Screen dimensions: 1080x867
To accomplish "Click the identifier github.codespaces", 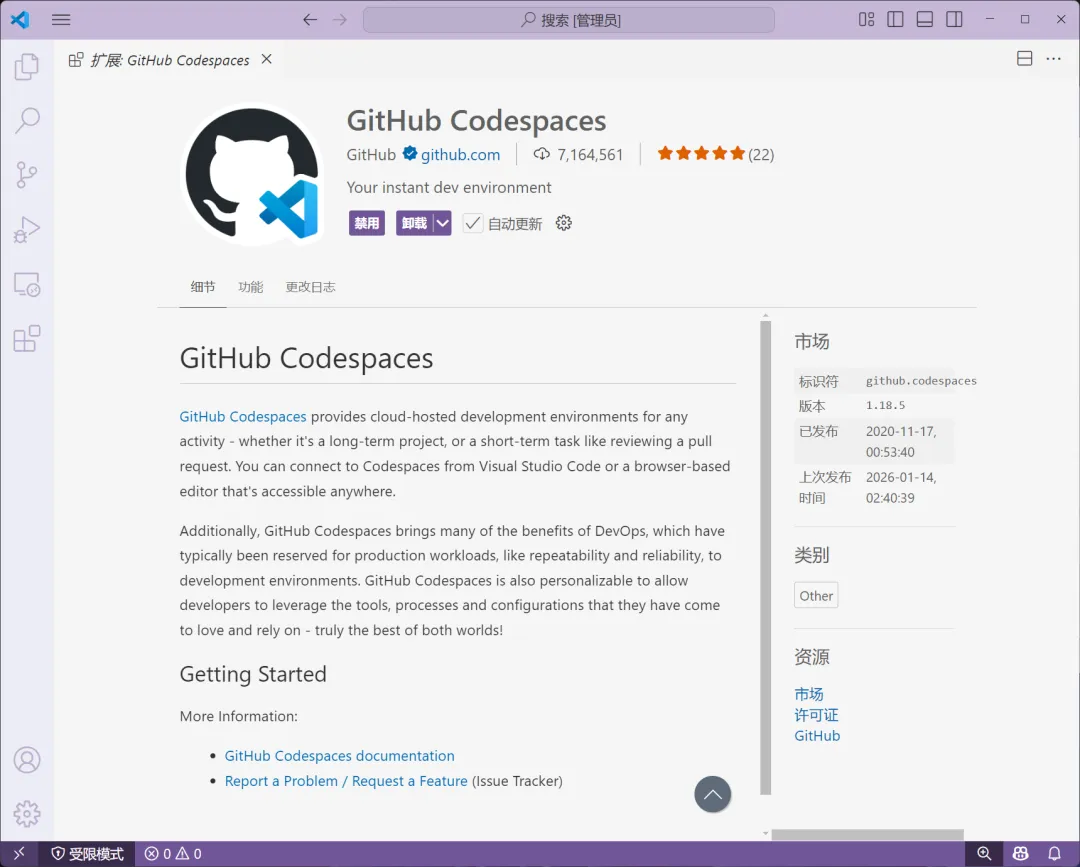I will click(921, 381).
